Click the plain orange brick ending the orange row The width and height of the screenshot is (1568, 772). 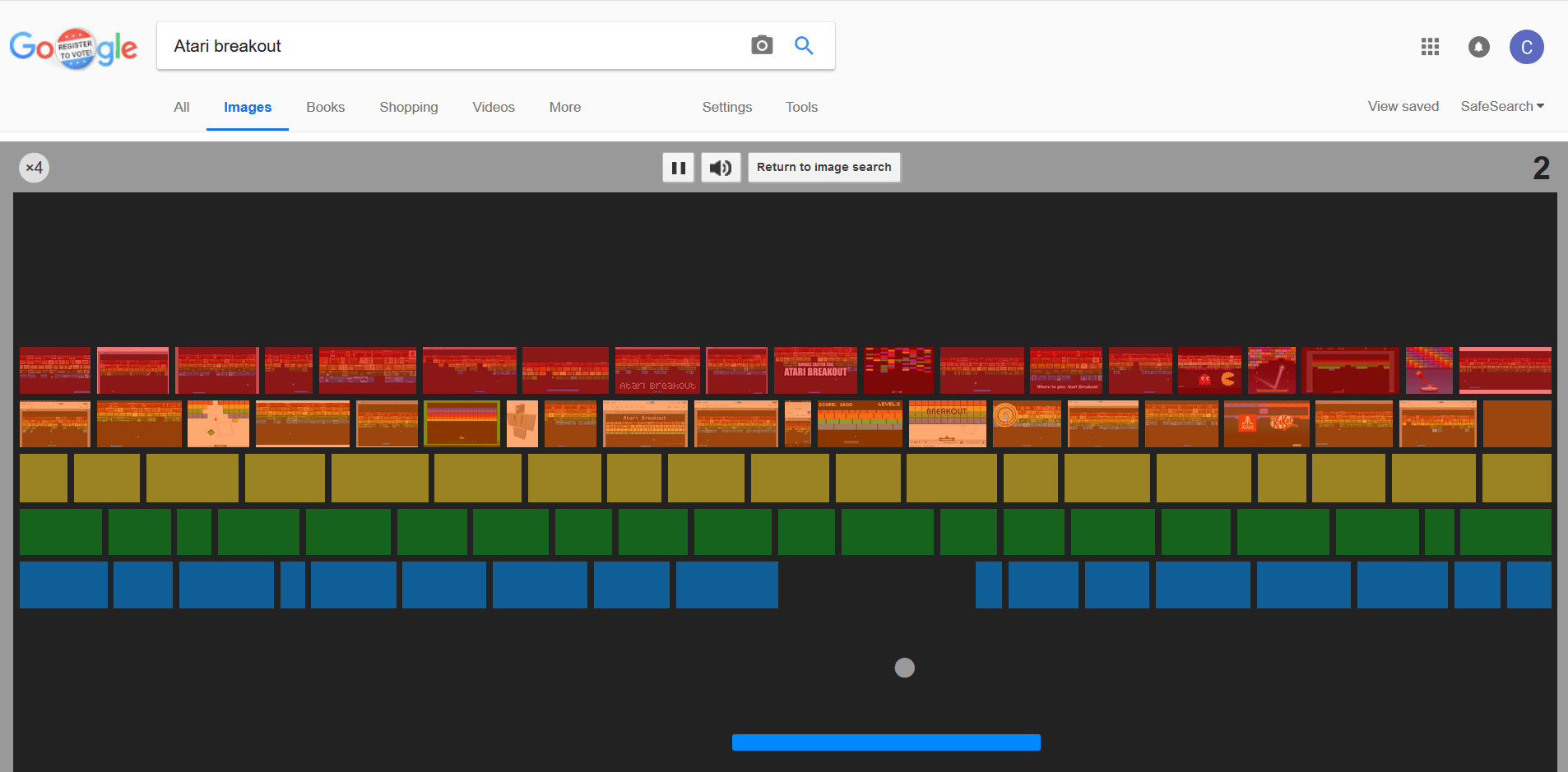point(1517,423)
